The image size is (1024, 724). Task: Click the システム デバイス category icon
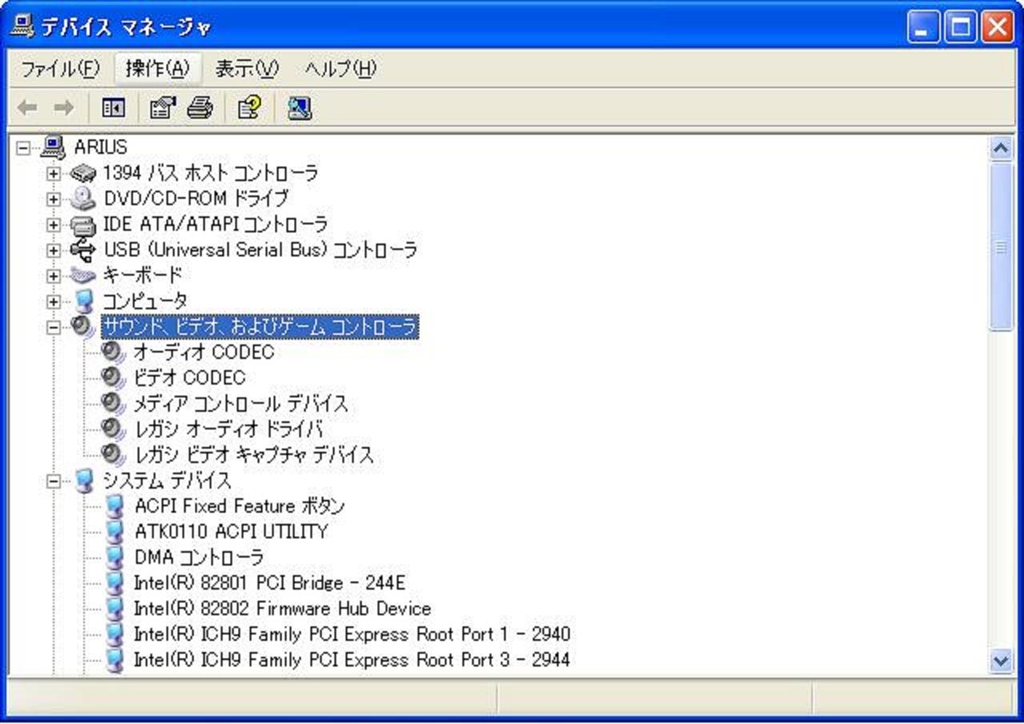point(84,480)
